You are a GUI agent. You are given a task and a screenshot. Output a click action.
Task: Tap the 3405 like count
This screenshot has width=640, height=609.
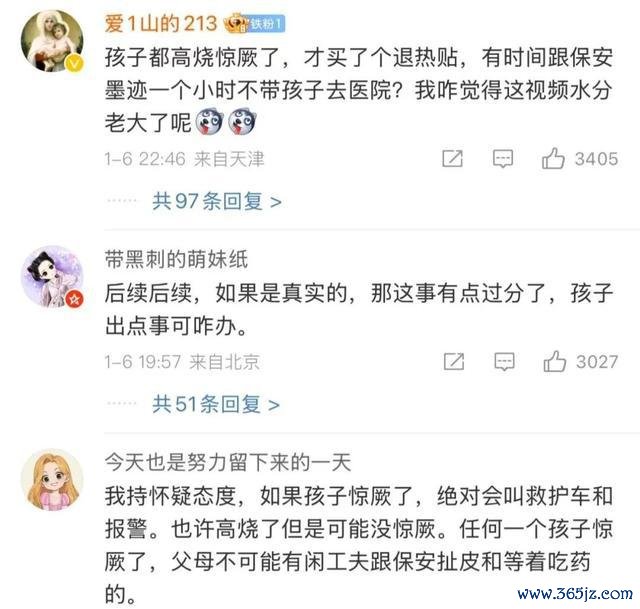pos(596,159)
